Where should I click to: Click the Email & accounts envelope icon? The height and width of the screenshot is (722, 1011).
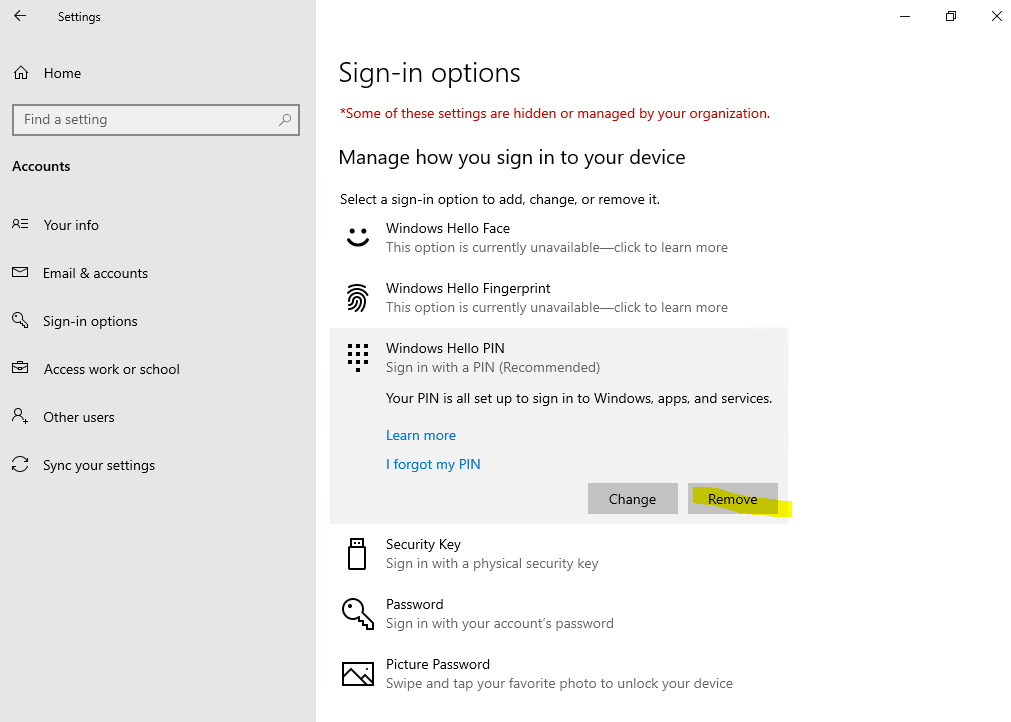coord(20,272)
